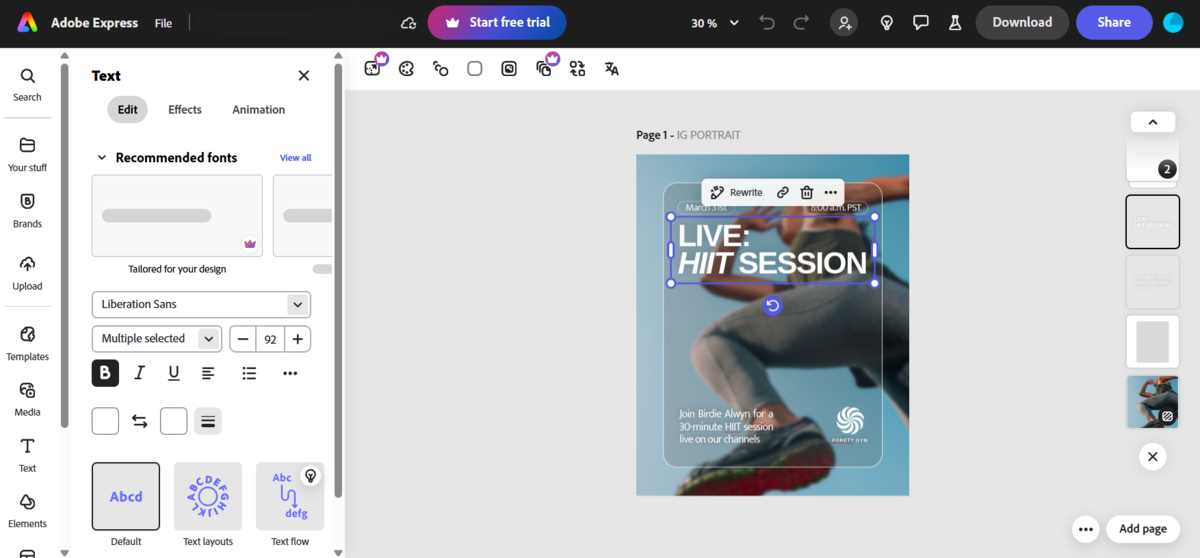The image size is (1200, 558).
Task: Open the 30 % zoom dropdown
Action: click(x=715, y=22)
